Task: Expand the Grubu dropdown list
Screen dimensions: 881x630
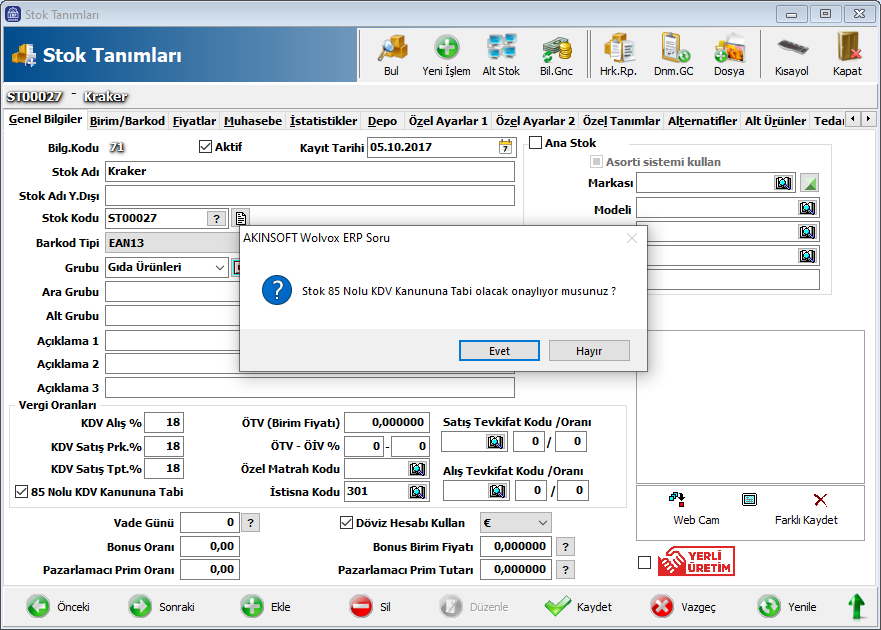Action: (220, 267)
